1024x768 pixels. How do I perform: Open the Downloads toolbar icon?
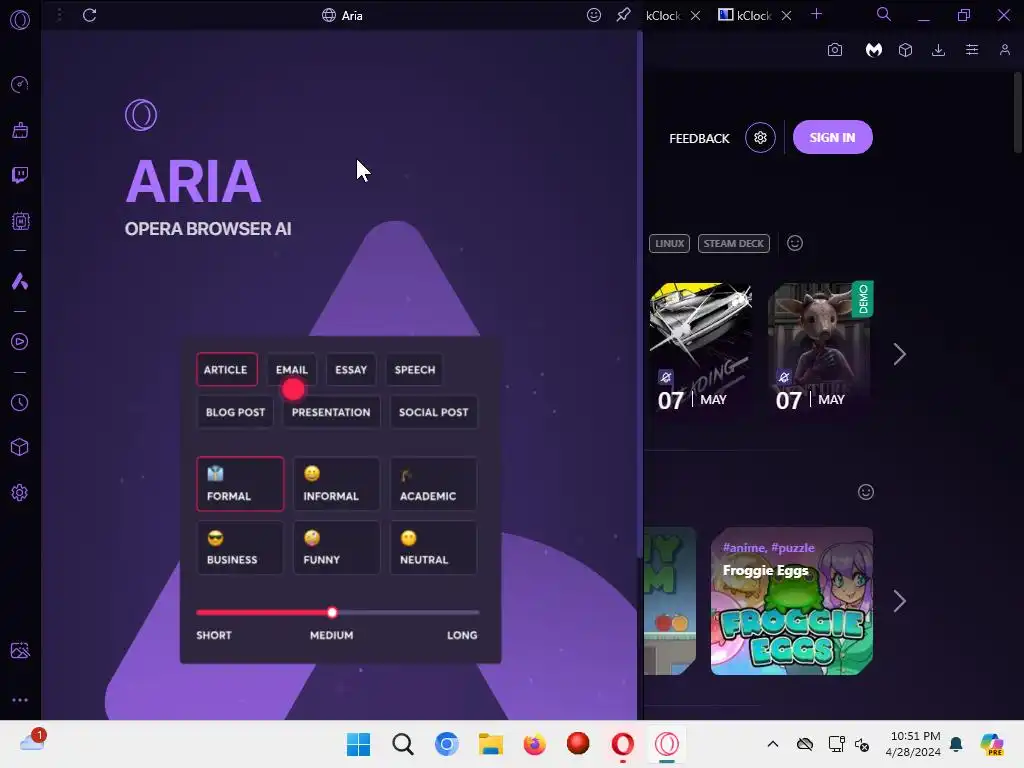[x=938, y=50]
